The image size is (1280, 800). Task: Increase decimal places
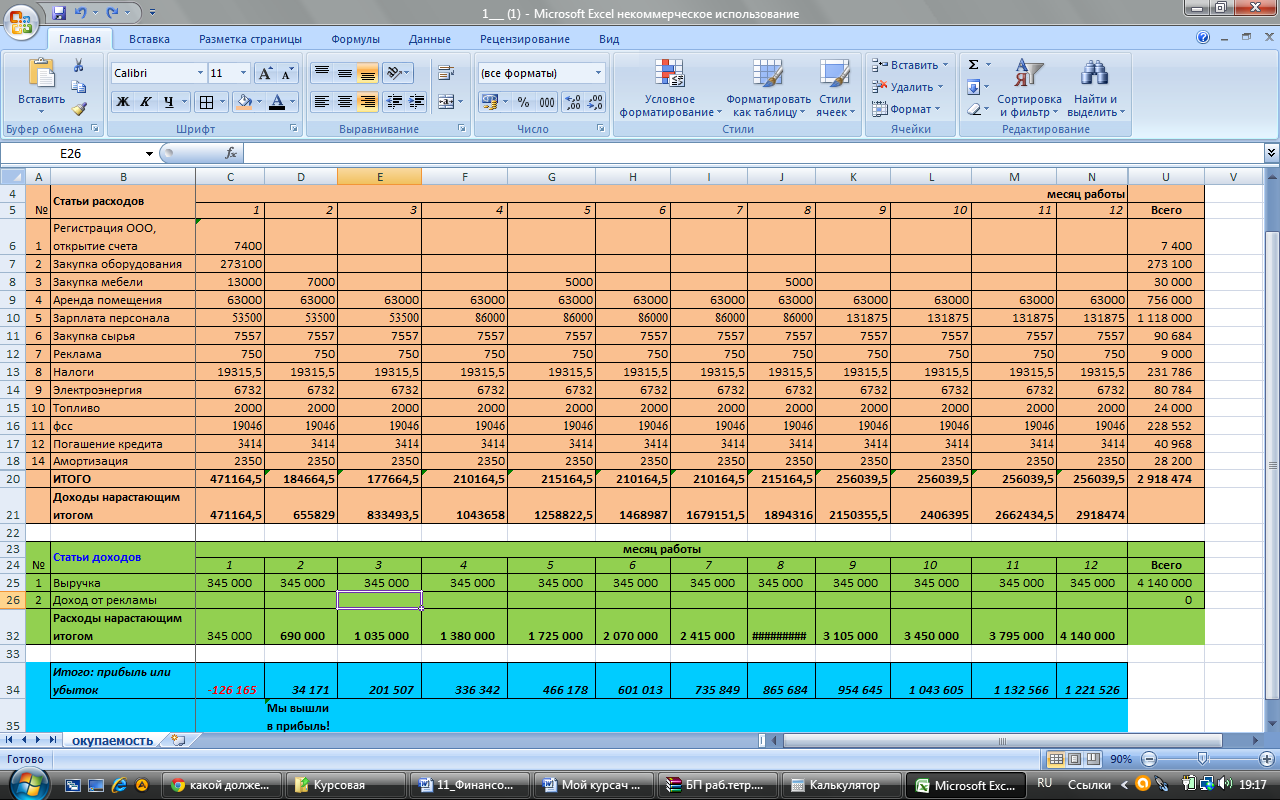coord(573,102)
